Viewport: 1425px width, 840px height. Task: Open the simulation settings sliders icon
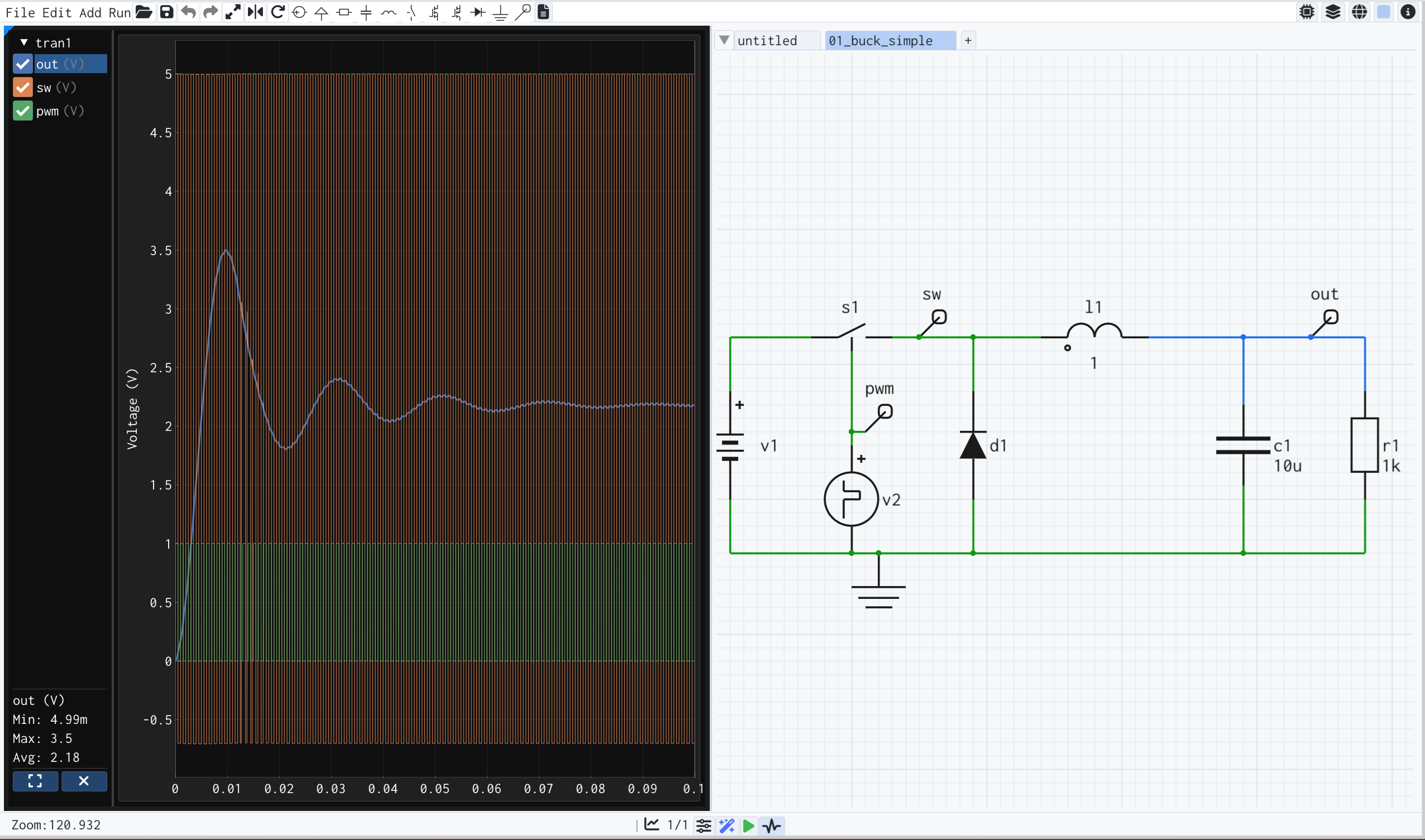coord(704,827)
